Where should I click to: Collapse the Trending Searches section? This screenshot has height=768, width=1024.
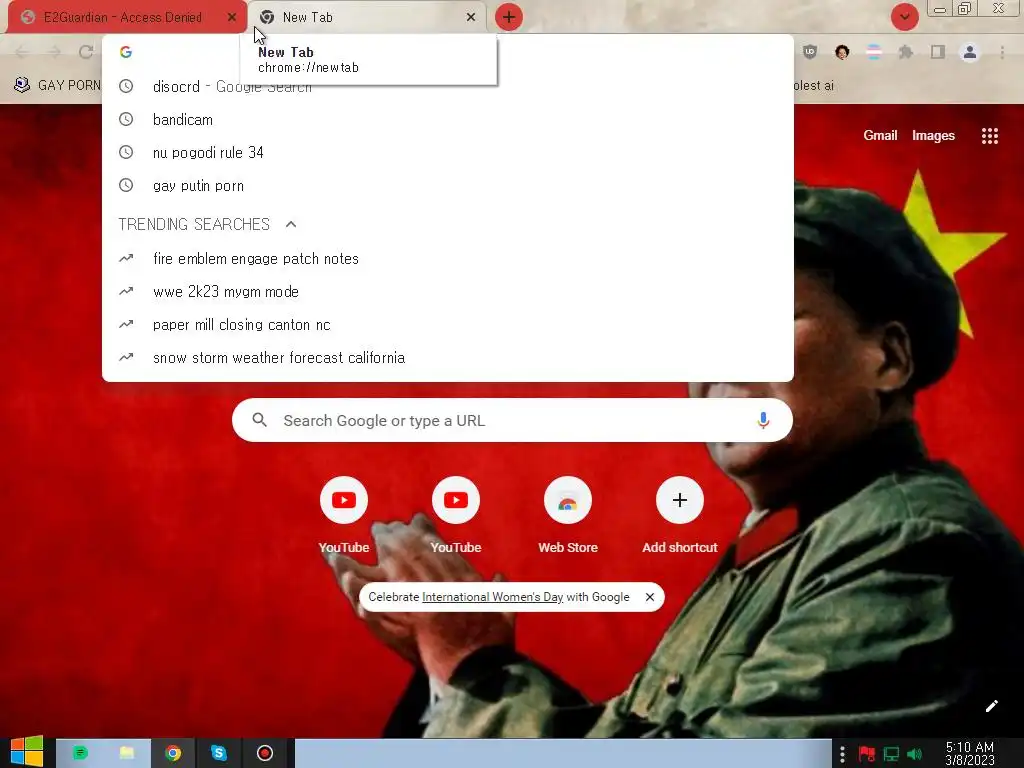coord(291,225)
